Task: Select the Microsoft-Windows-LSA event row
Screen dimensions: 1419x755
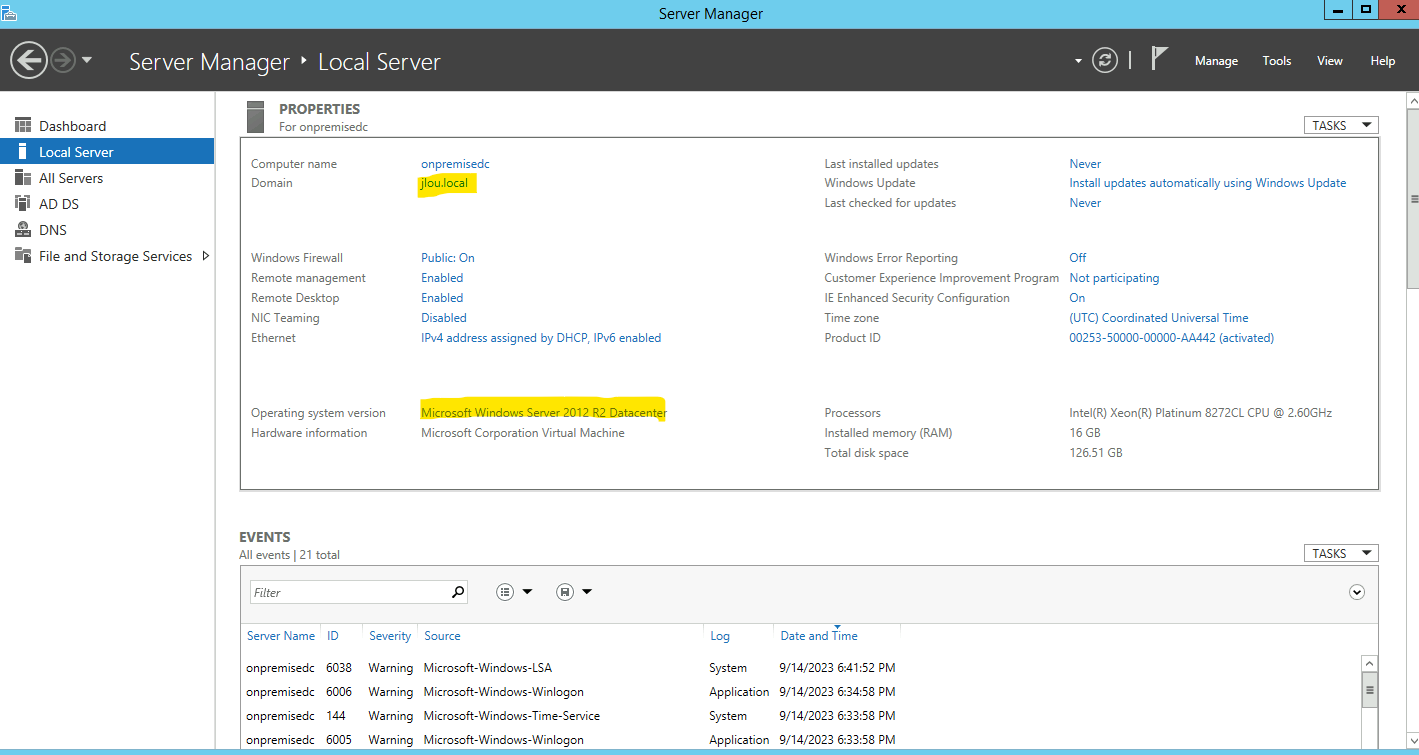Action: [800, 668]
